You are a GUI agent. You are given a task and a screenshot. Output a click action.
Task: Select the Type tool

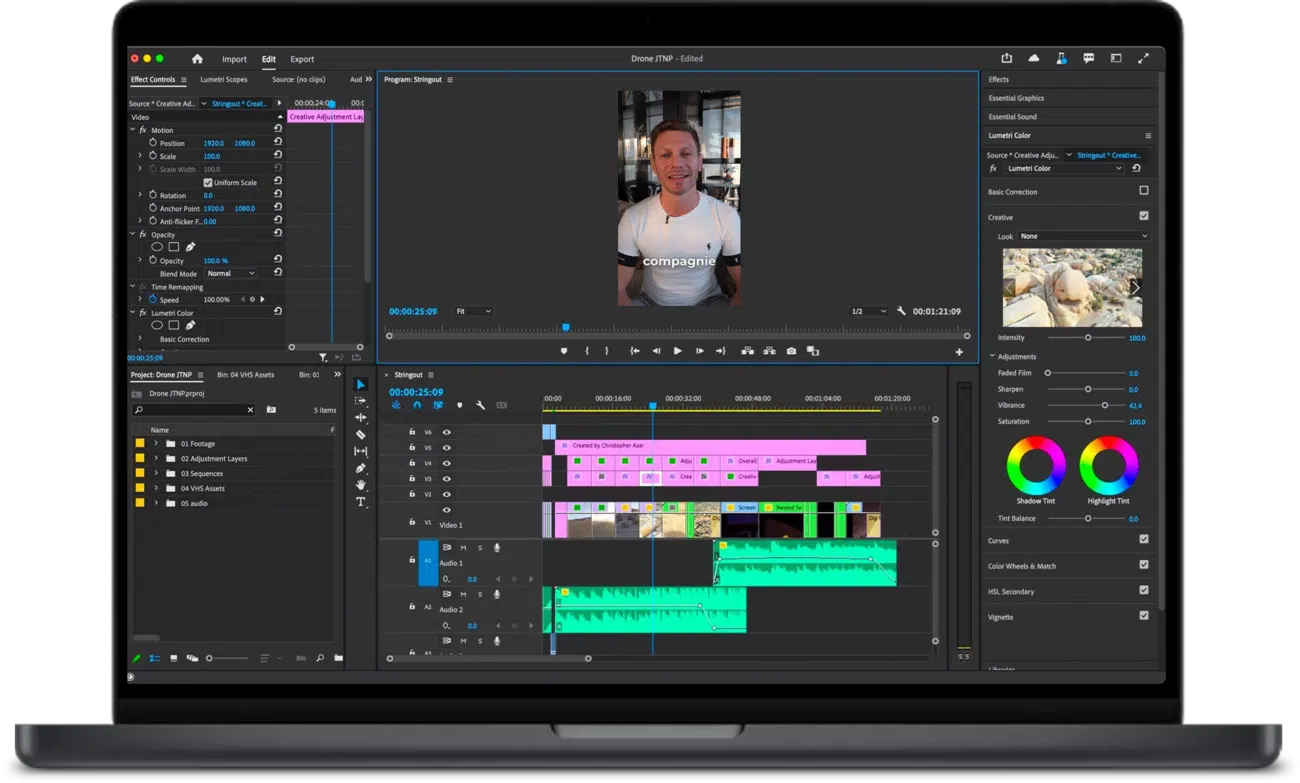pyautogui.click(x=361, y=502)
